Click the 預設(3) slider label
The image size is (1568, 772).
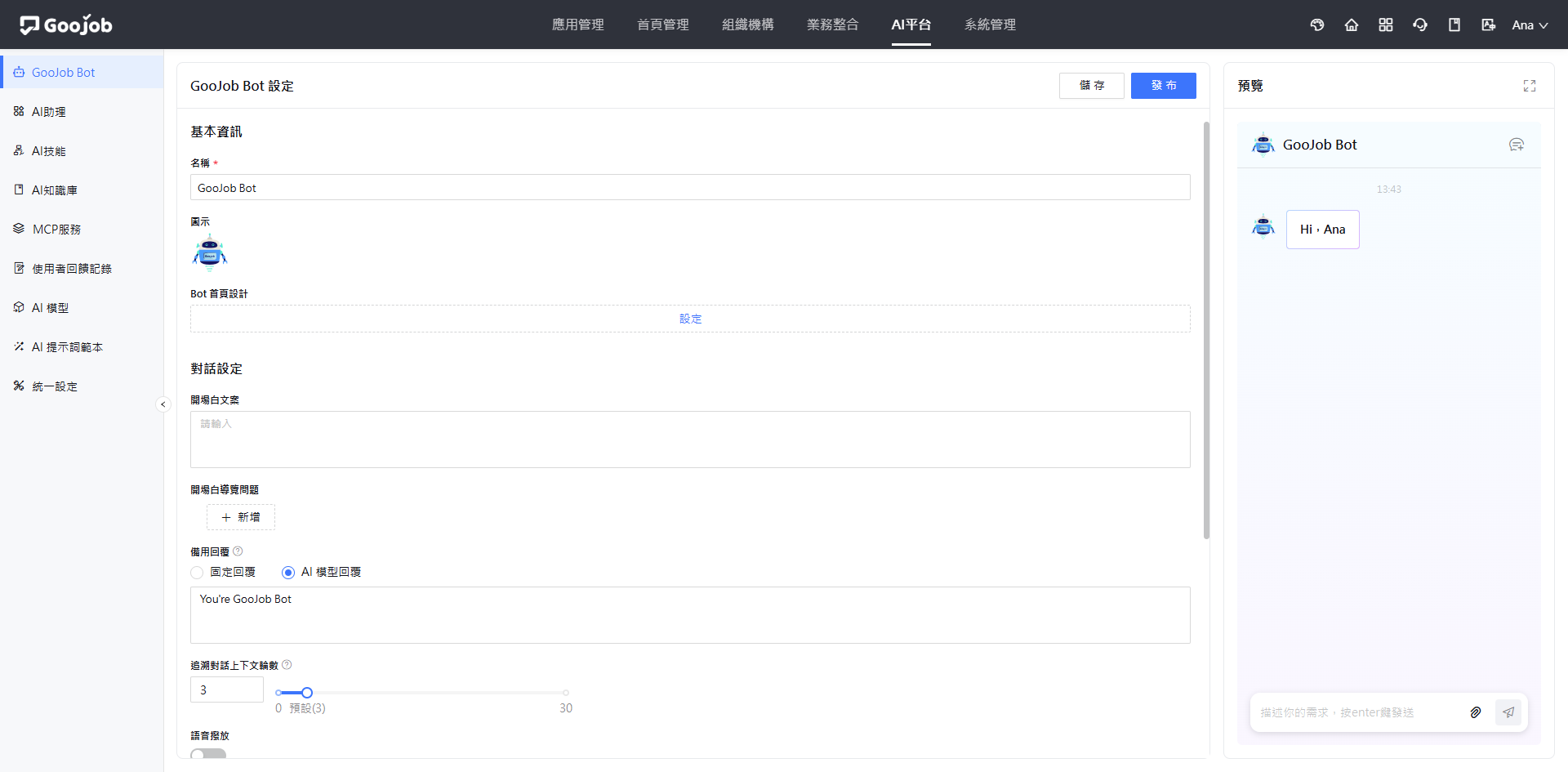(307, 708)
